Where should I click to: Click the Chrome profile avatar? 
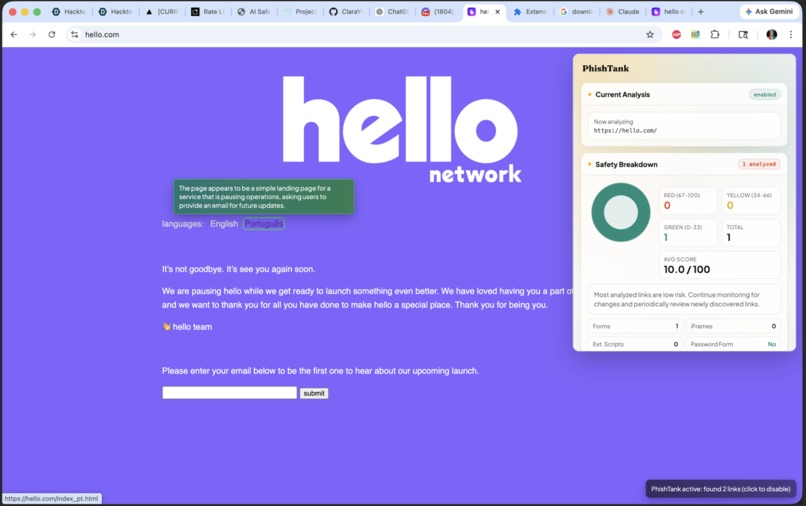point(771,34)
